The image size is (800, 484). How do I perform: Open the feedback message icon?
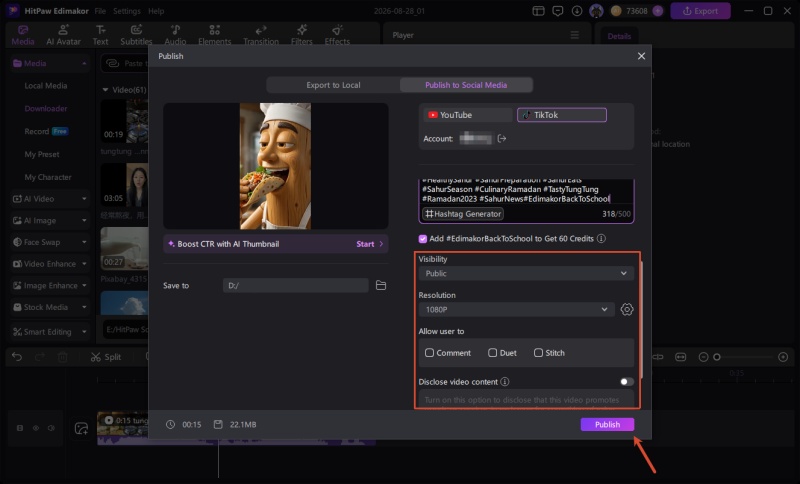[558, 11]
